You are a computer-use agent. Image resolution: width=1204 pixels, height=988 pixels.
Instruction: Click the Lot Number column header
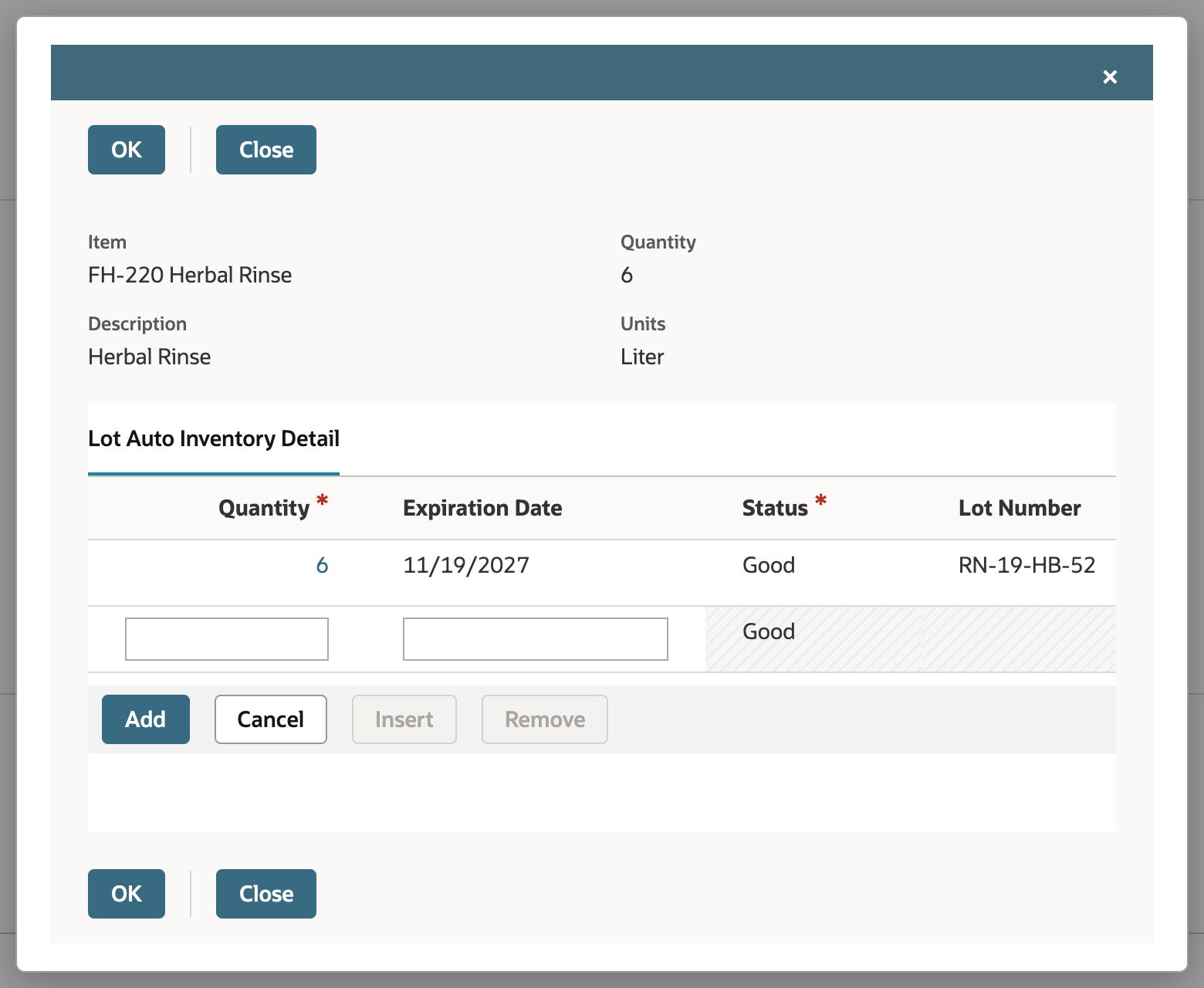pos(1020,508)
